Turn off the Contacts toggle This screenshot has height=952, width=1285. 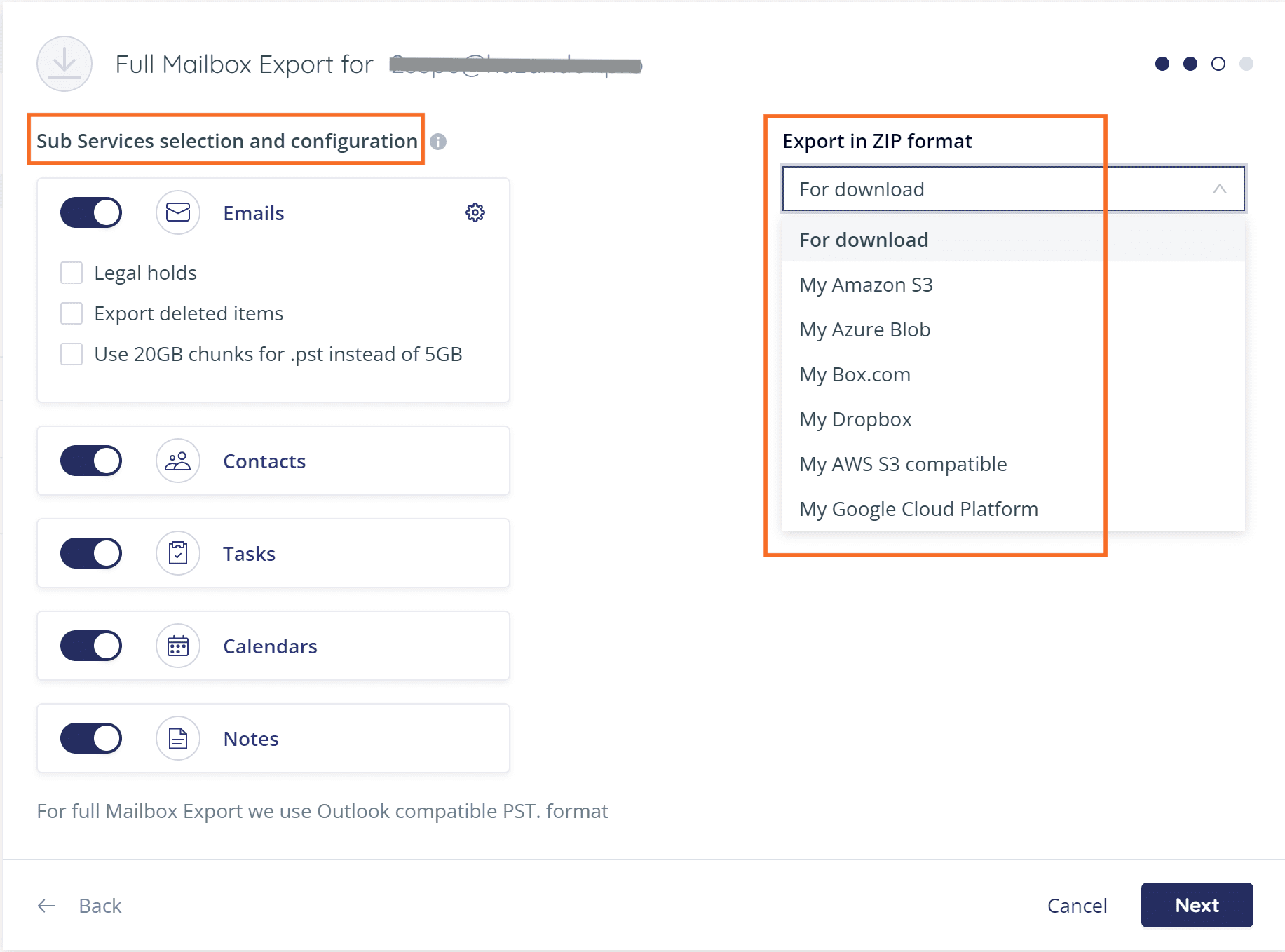coord(91,461)
